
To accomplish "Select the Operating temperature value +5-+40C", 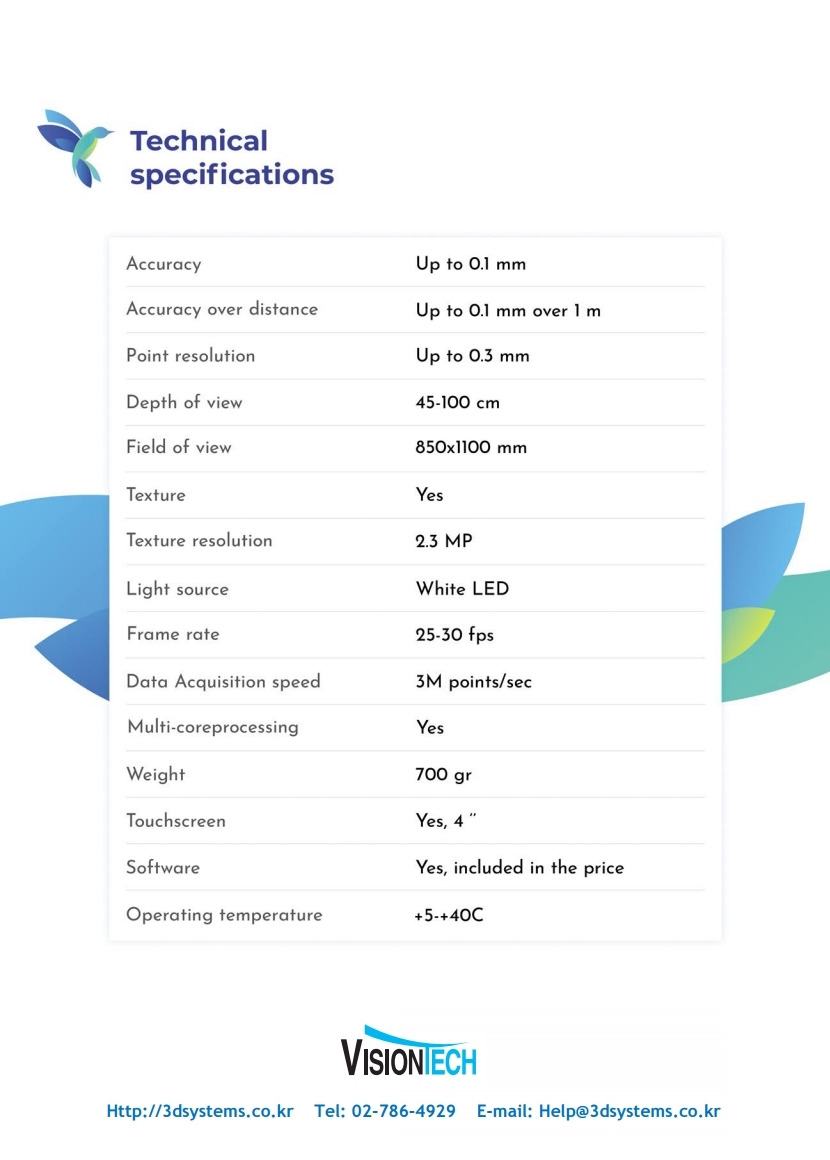I will coord(449,915).
